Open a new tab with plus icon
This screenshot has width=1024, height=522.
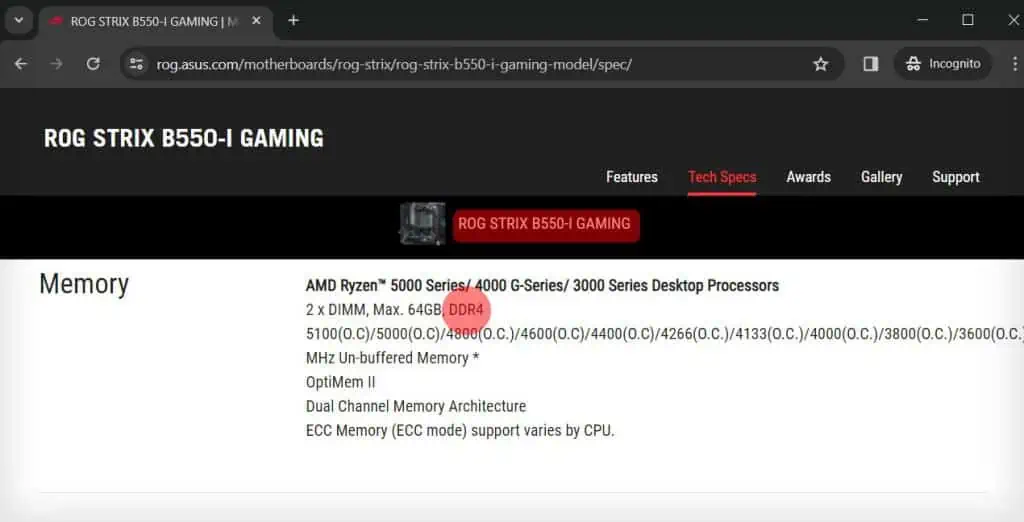(293, 21)
